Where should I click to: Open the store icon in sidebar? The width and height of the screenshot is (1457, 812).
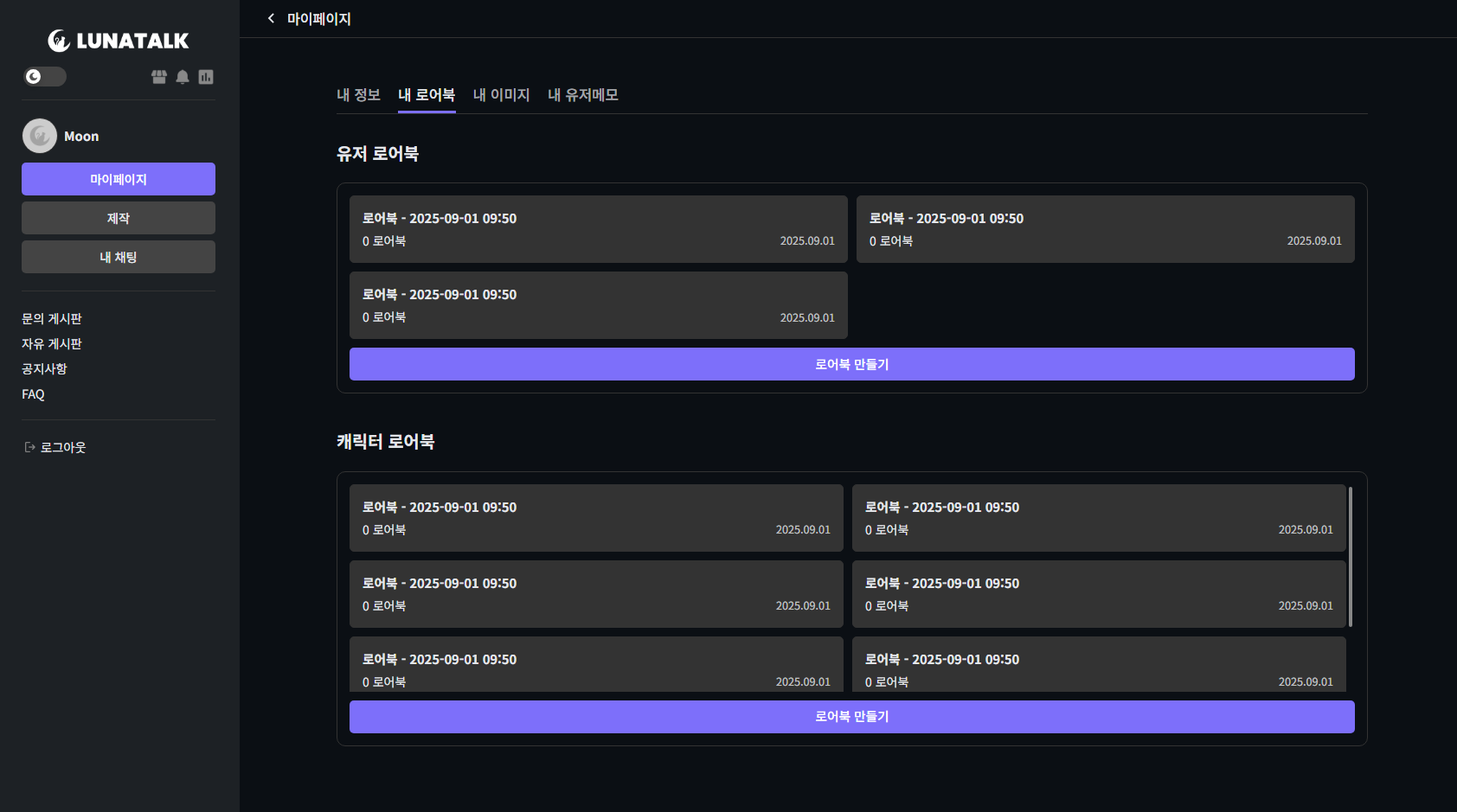click(159, 77)
